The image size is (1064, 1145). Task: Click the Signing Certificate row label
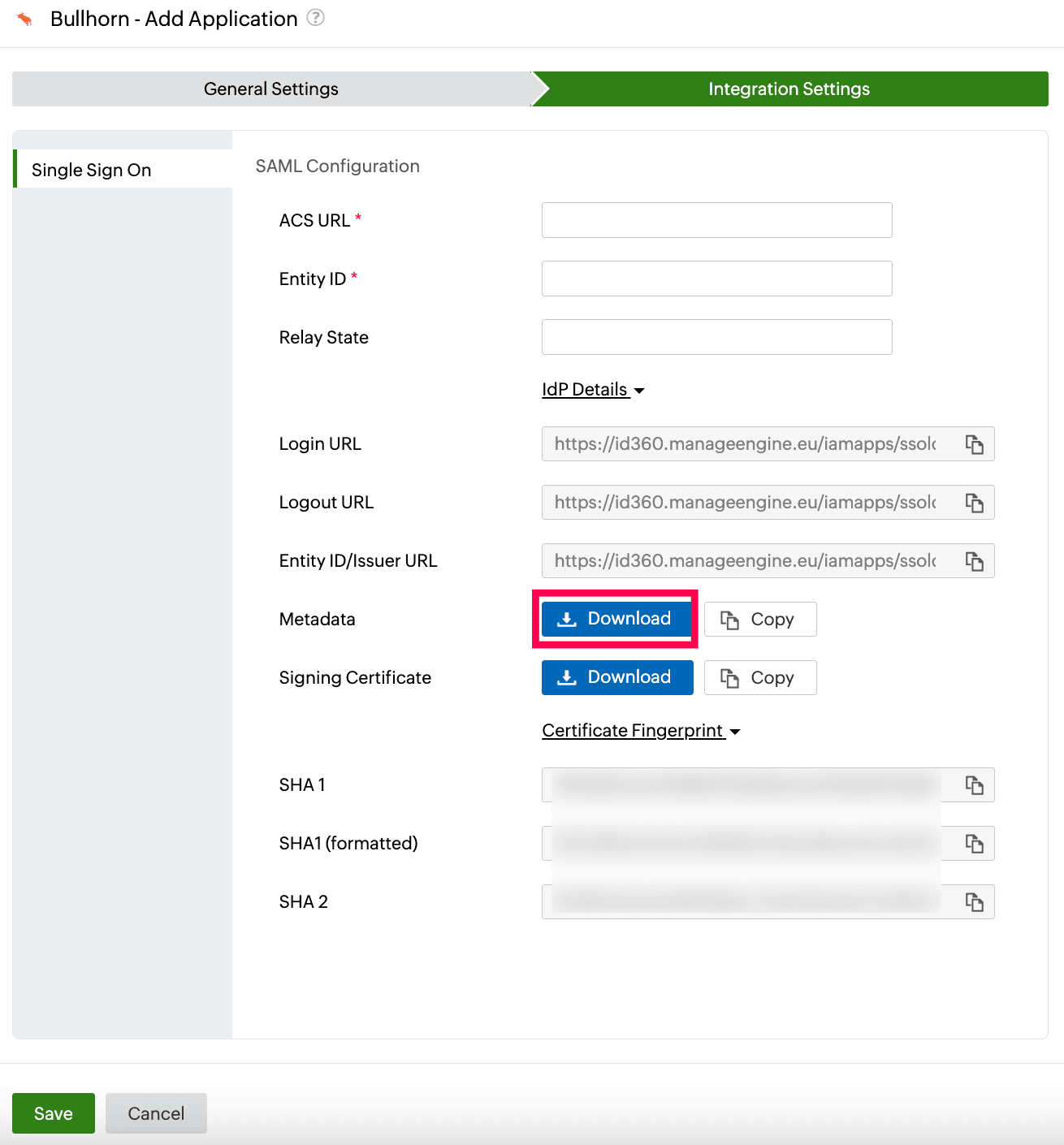tap(355, 677)
